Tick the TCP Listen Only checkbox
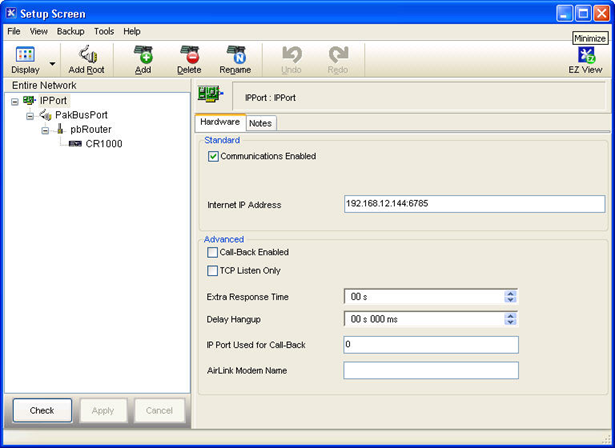 213,271
